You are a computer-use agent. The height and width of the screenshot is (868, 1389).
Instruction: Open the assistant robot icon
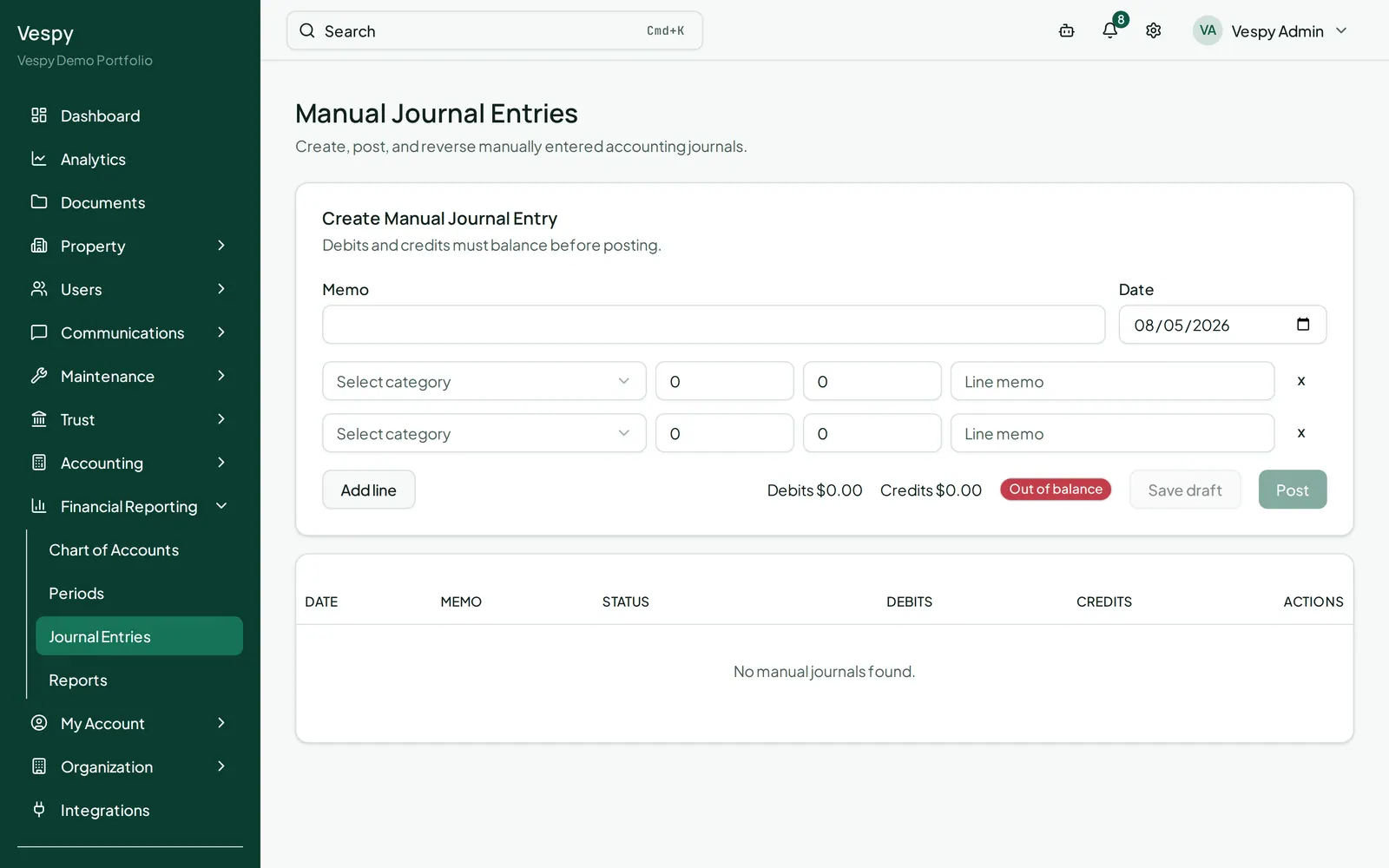(x=1067, y=31)
